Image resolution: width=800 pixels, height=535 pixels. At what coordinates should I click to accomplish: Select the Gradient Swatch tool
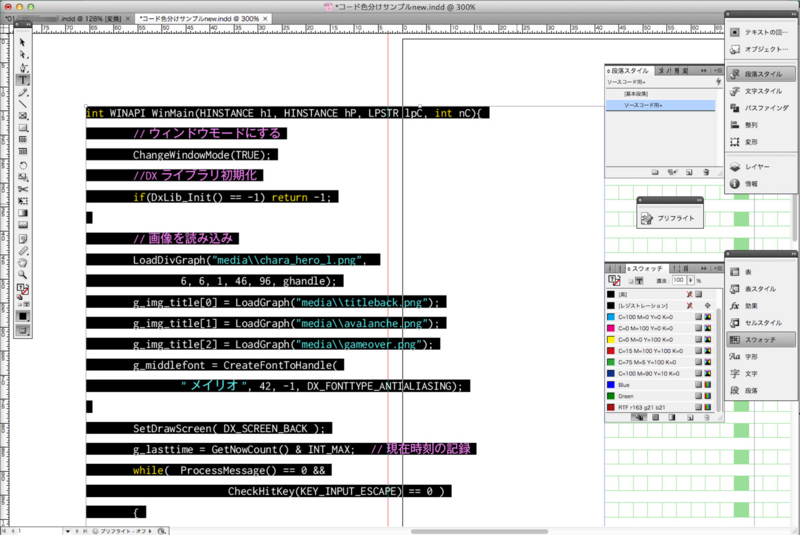23,213
